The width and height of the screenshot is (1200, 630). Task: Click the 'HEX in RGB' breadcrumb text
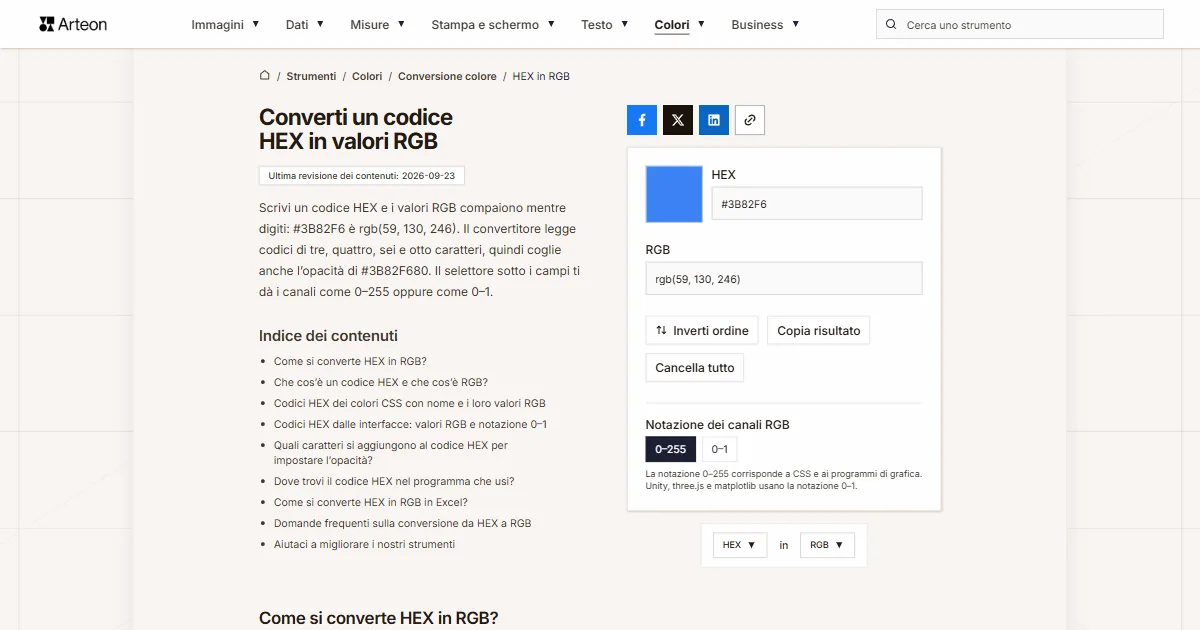(x=541, y=76)
